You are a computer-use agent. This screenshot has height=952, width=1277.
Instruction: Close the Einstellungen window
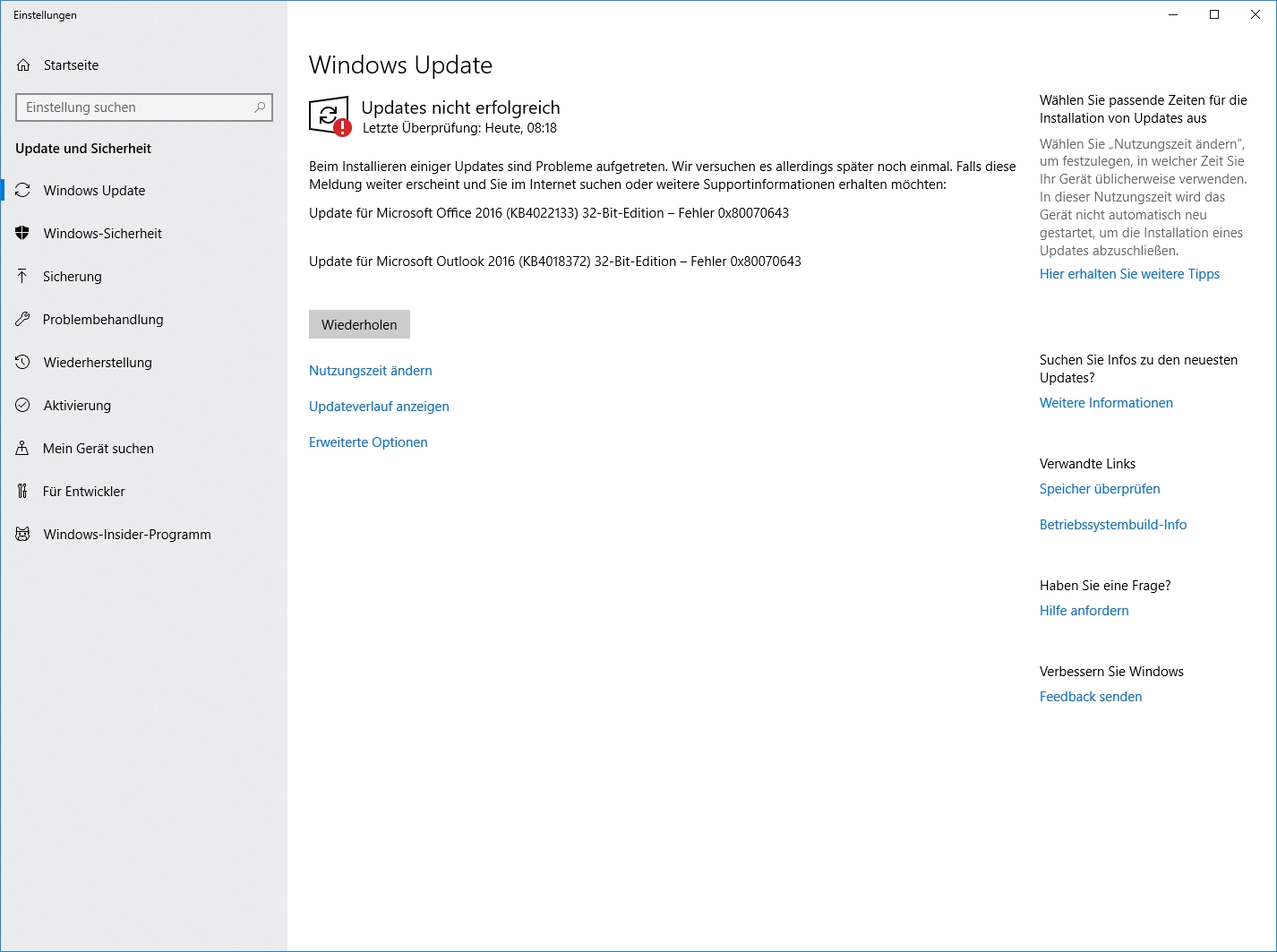[x=1256, y=14]
